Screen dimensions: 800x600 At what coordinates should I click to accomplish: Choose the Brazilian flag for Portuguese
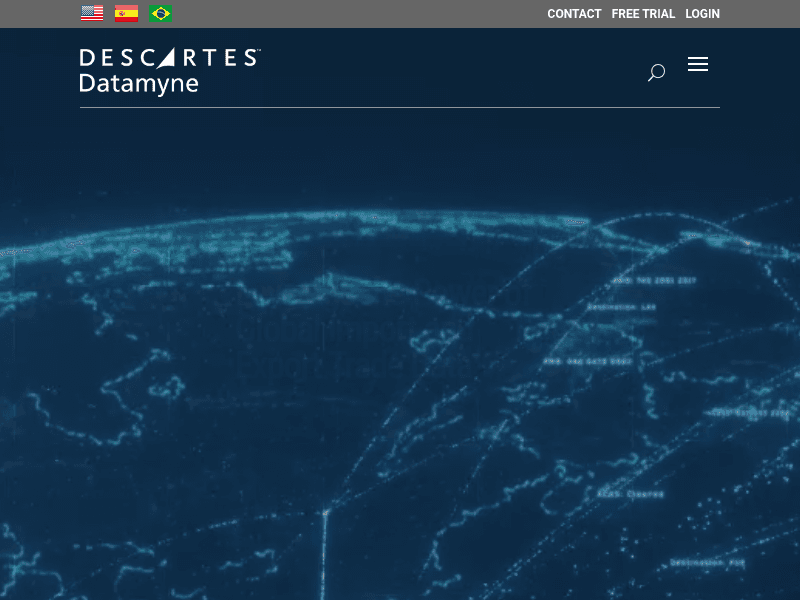(x=160, y=14)
